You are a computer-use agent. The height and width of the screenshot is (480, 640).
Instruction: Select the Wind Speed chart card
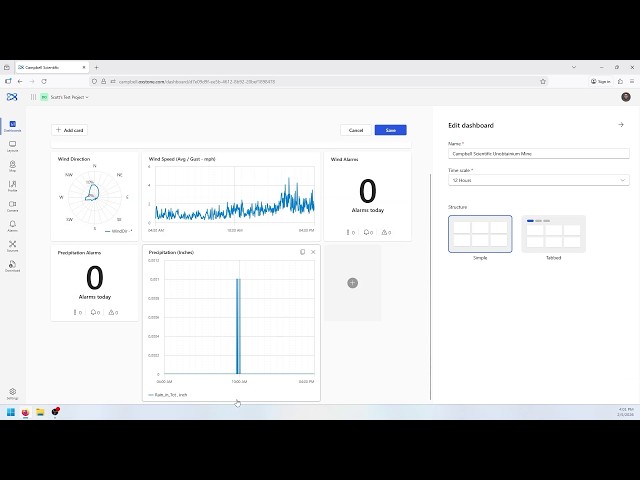[231, 196]
